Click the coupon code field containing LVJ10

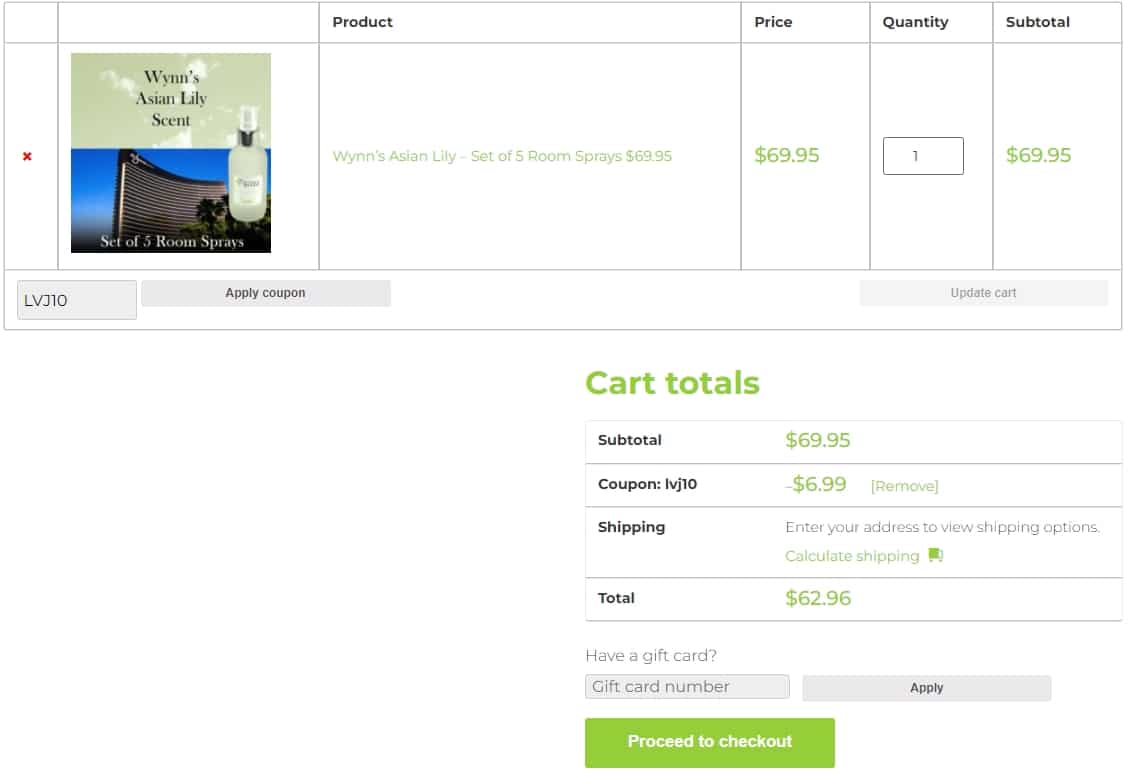[76, 300]
